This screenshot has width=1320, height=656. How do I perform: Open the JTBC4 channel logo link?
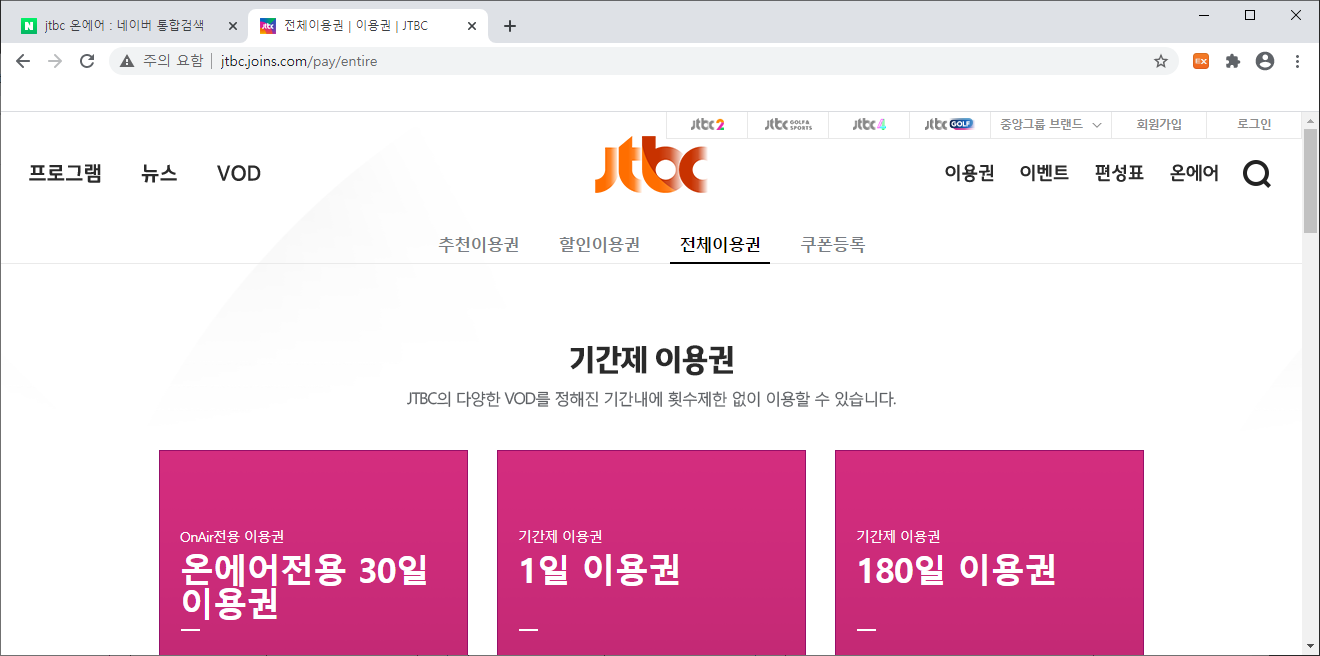tap(869, 125)
